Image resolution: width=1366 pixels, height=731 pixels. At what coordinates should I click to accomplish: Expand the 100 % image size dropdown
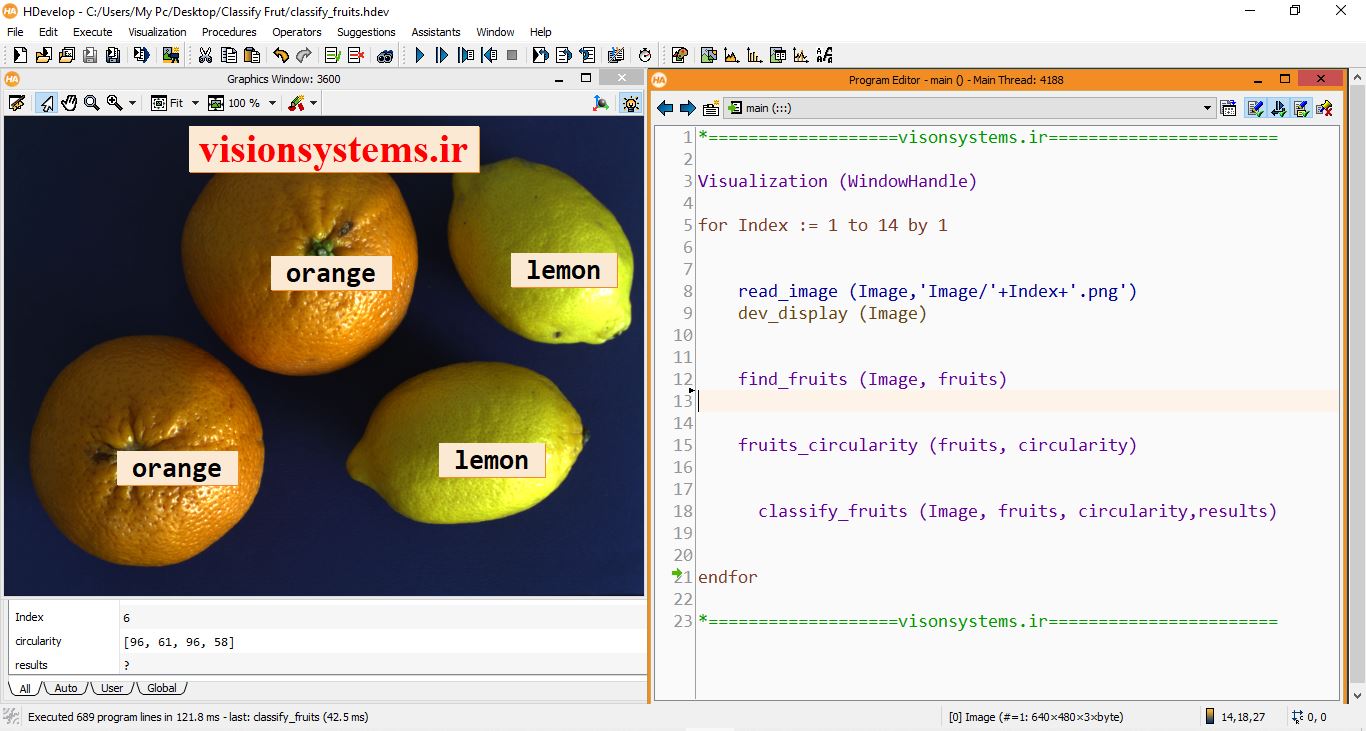[x=270, y=103]
